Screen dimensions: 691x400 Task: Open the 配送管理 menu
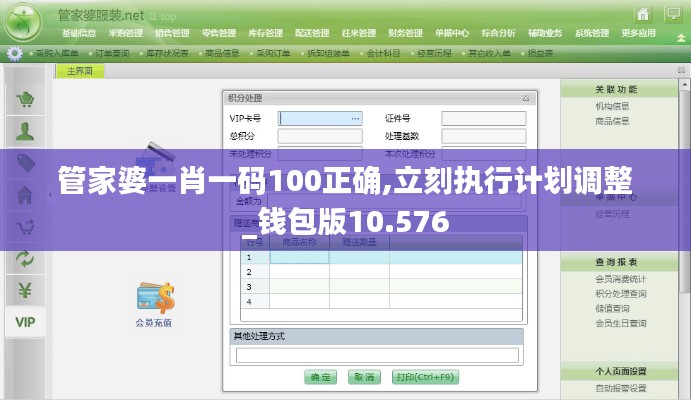click(312, 33)
